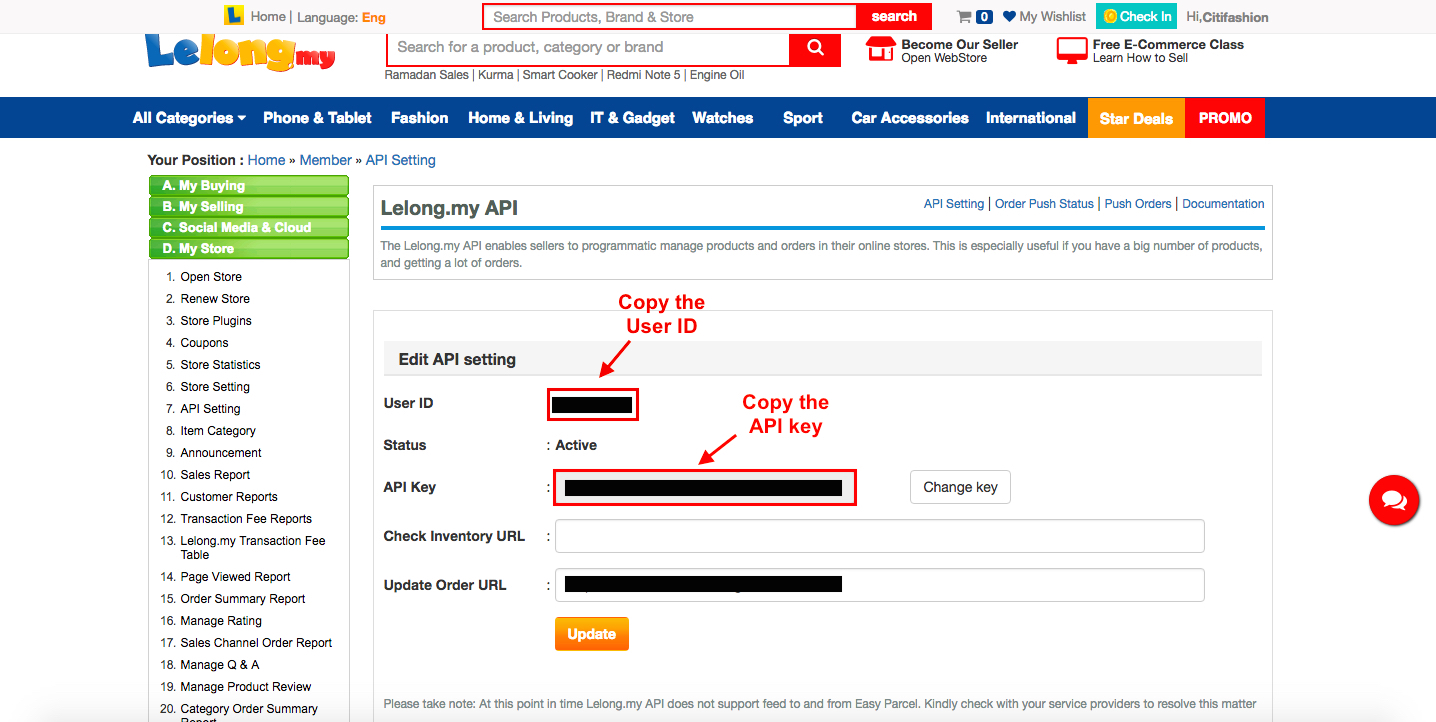Expand the C. Social Media & Cloud section
1436x722 pixels.
point(248,228)
